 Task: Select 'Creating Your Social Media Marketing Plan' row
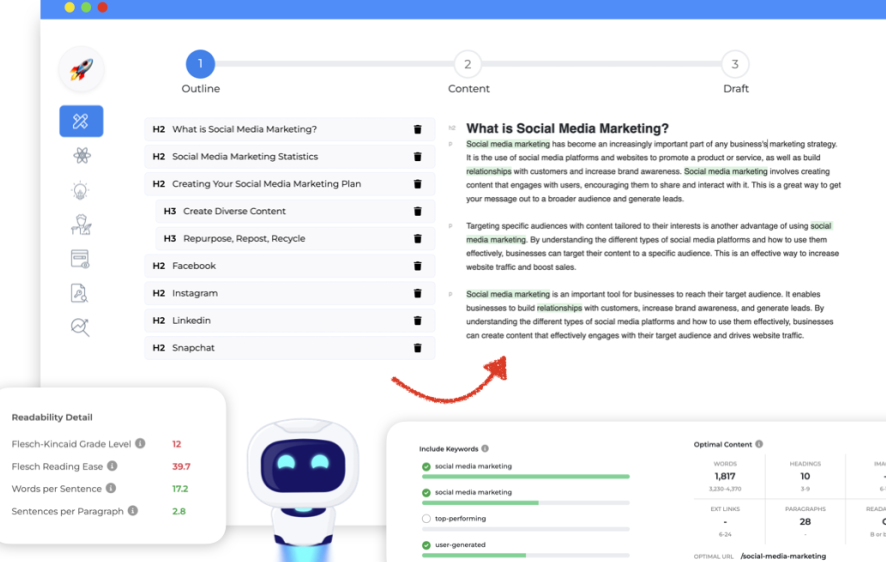pyautogui.click(x=289, y=184)
